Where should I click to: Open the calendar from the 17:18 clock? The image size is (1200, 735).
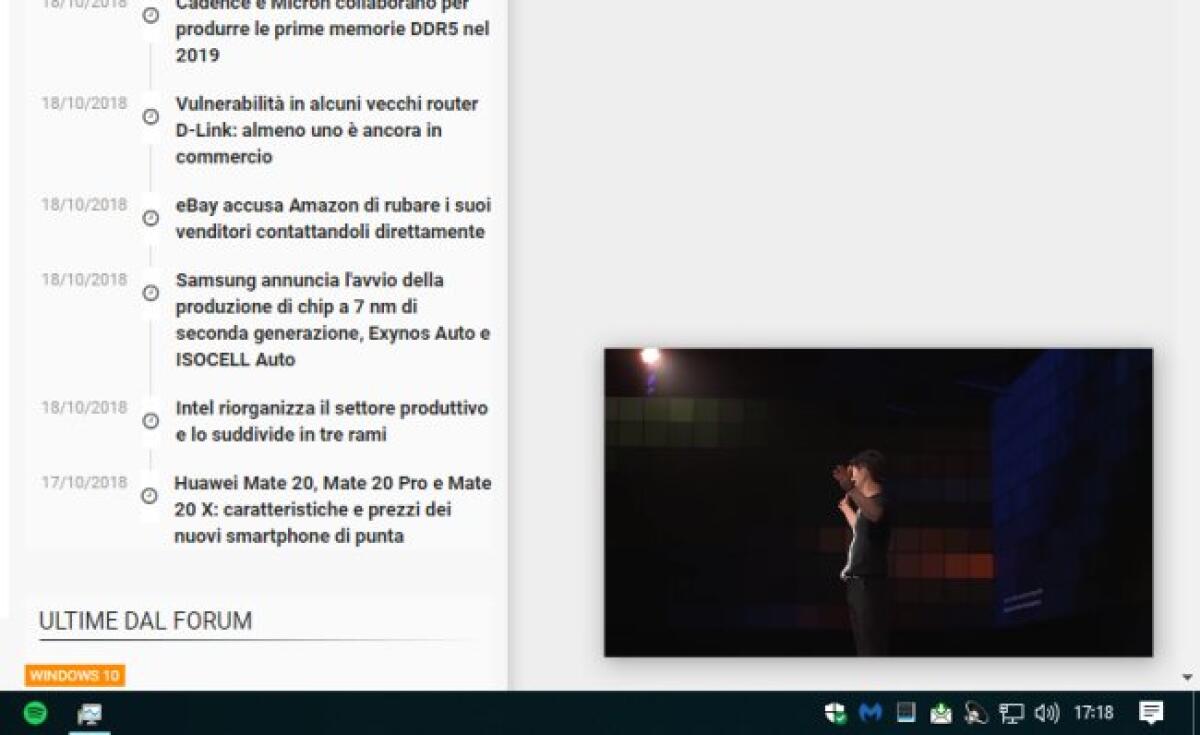(1093, 713)
